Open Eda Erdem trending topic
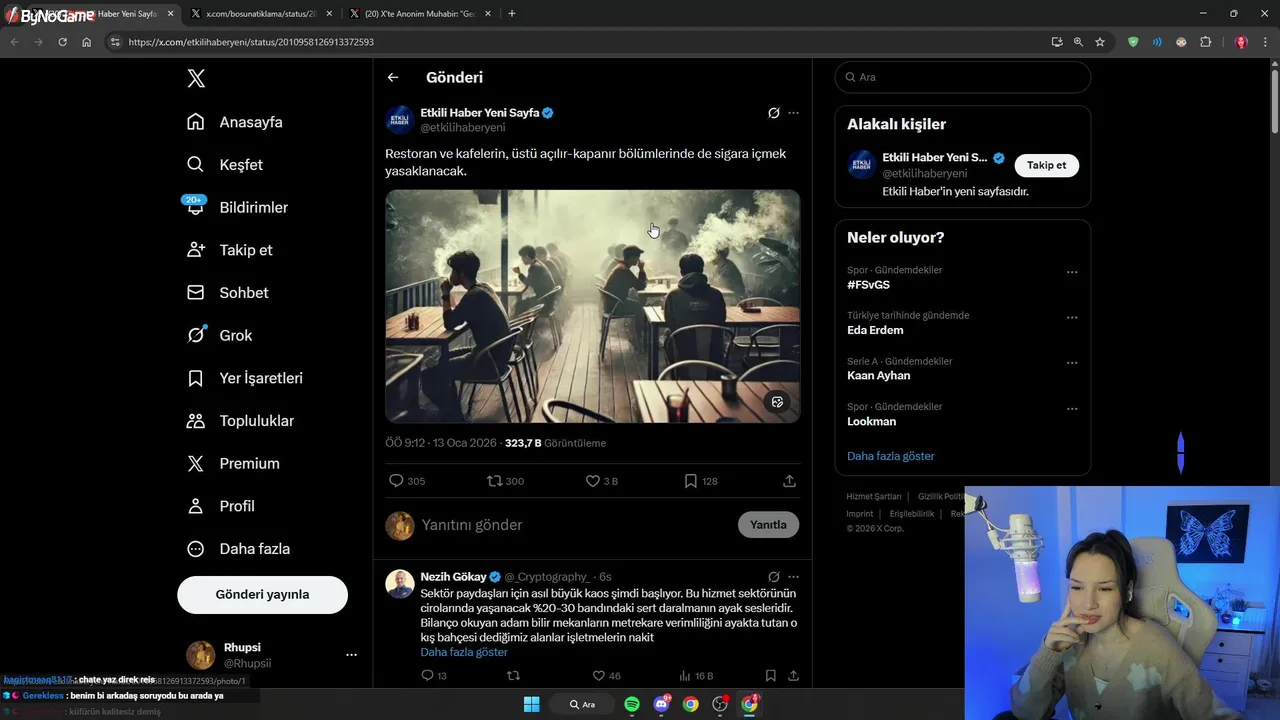Image resolution: width=1280 pixels, height=720 pixels. (875, 330)
